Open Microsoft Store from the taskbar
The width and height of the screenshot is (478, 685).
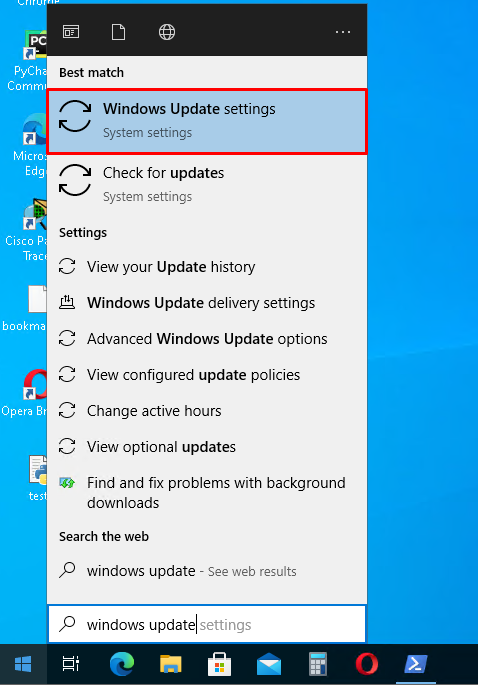coord(219,664)
